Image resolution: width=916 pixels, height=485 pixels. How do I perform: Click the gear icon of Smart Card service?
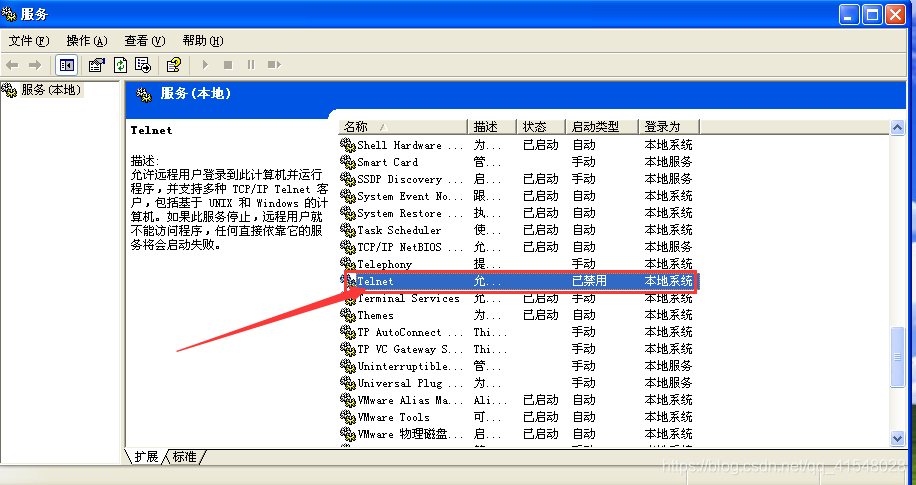pyautogui.click(x=348, y=162)
